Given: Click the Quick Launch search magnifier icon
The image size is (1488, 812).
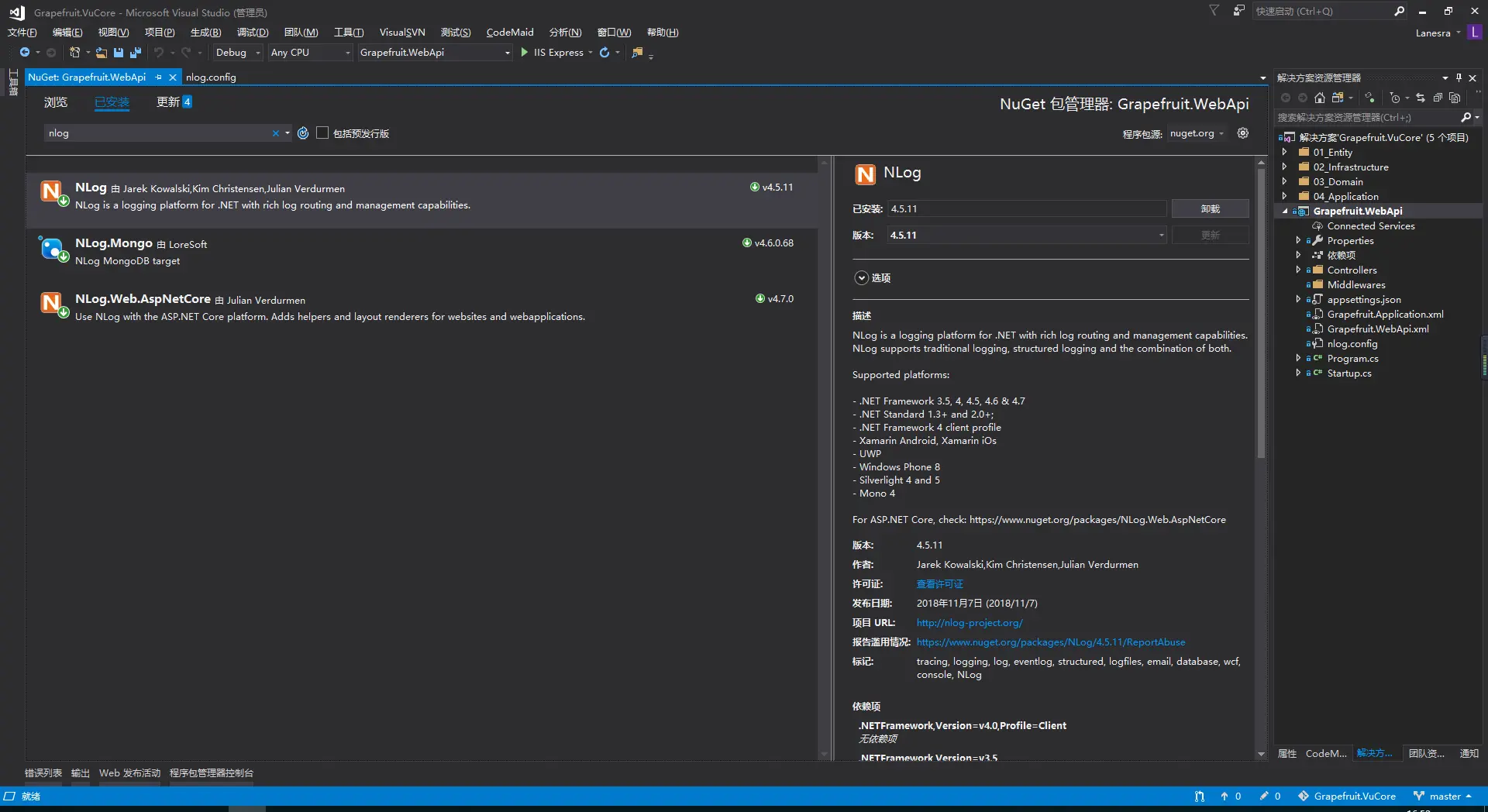Looking at the screenshot, I should [x=1399, y=11].
